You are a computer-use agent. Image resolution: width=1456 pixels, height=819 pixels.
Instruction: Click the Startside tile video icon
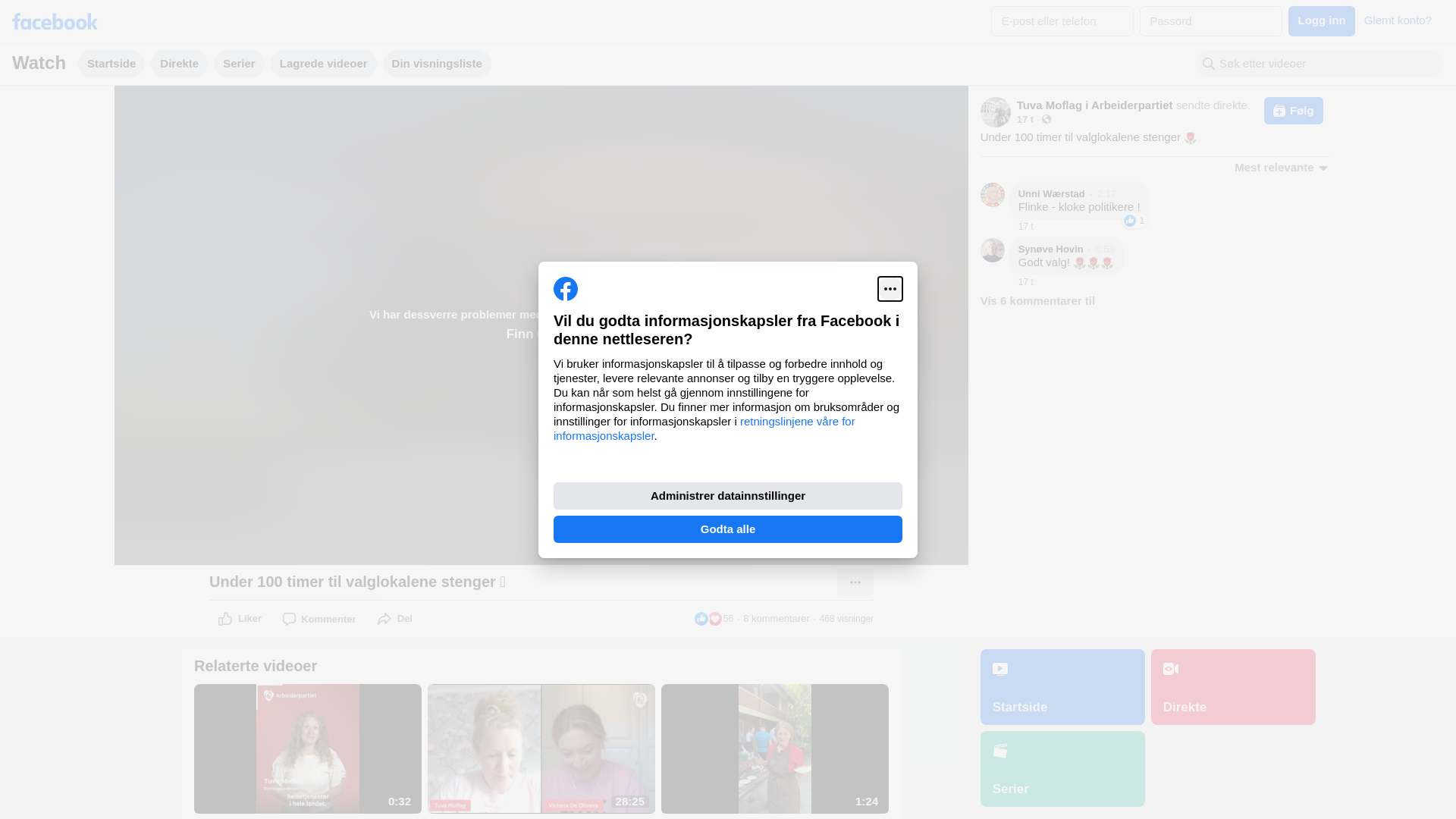tap(1000, 669)
